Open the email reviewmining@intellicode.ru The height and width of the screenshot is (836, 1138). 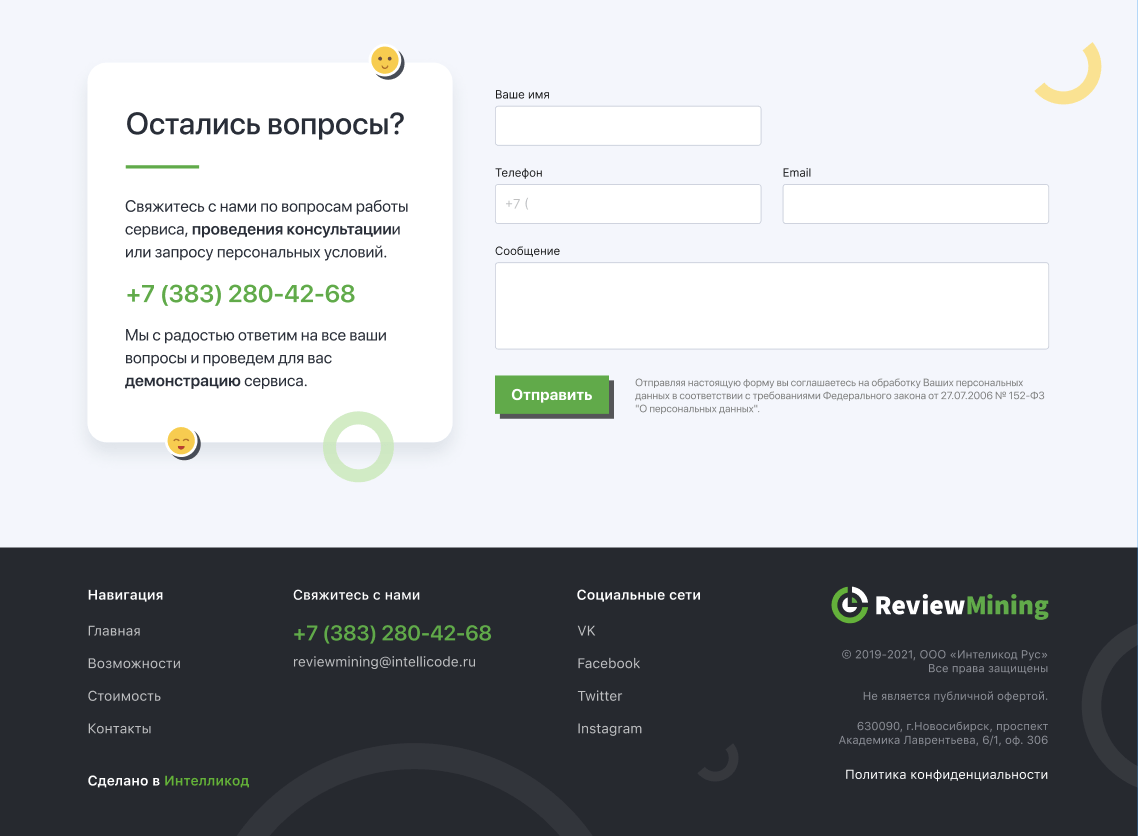tap(385, 662)
